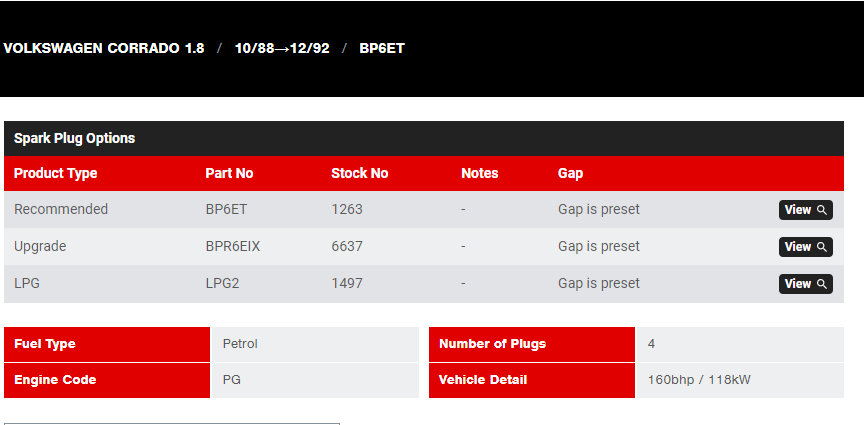Image resolution: width=864 pixels, height=425 pixels.
Task: Select the Recommended product type cell
Action: 61,209
